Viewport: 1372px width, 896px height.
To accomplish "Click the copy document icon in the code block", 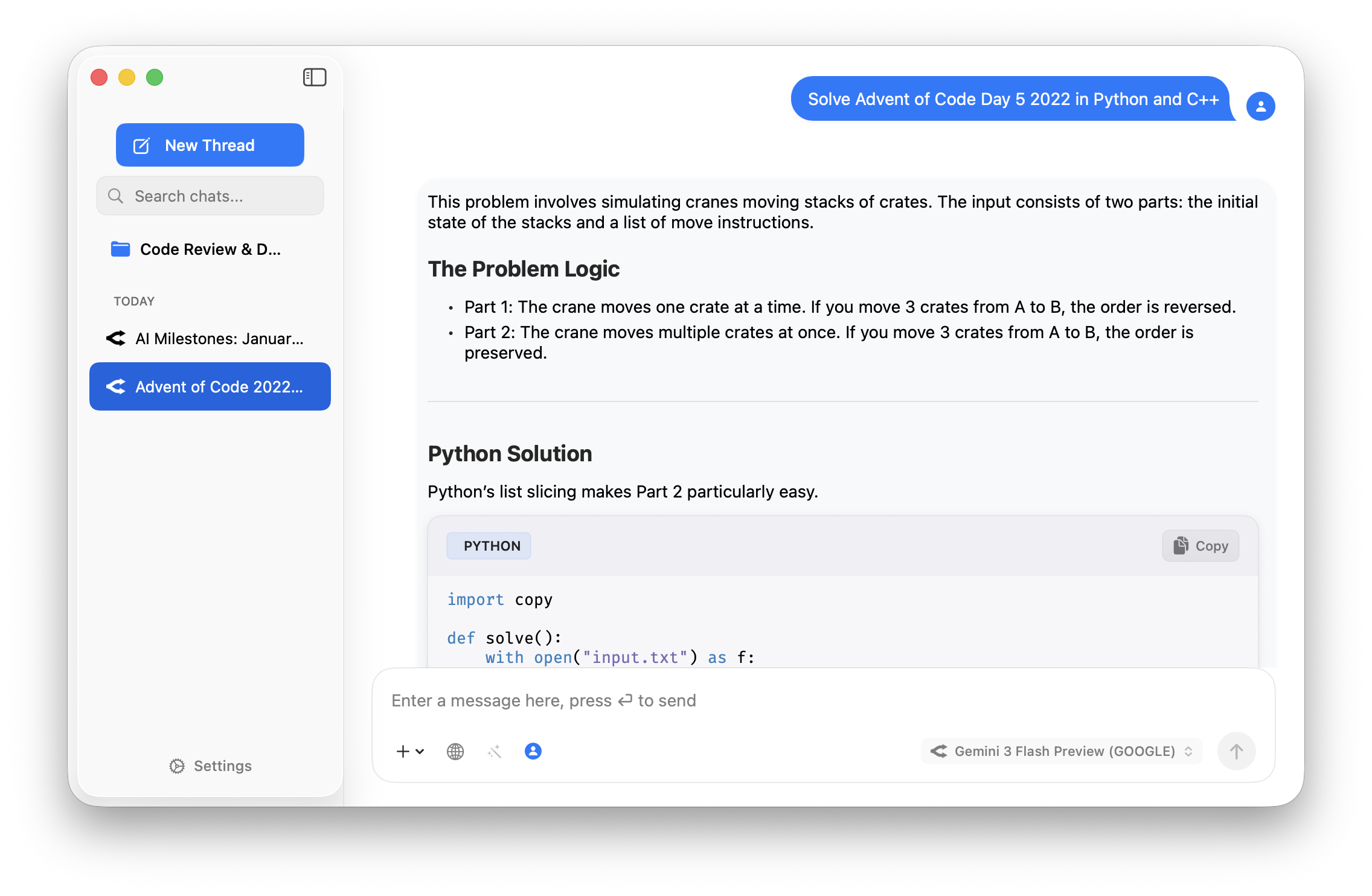I will point(1181,546).
